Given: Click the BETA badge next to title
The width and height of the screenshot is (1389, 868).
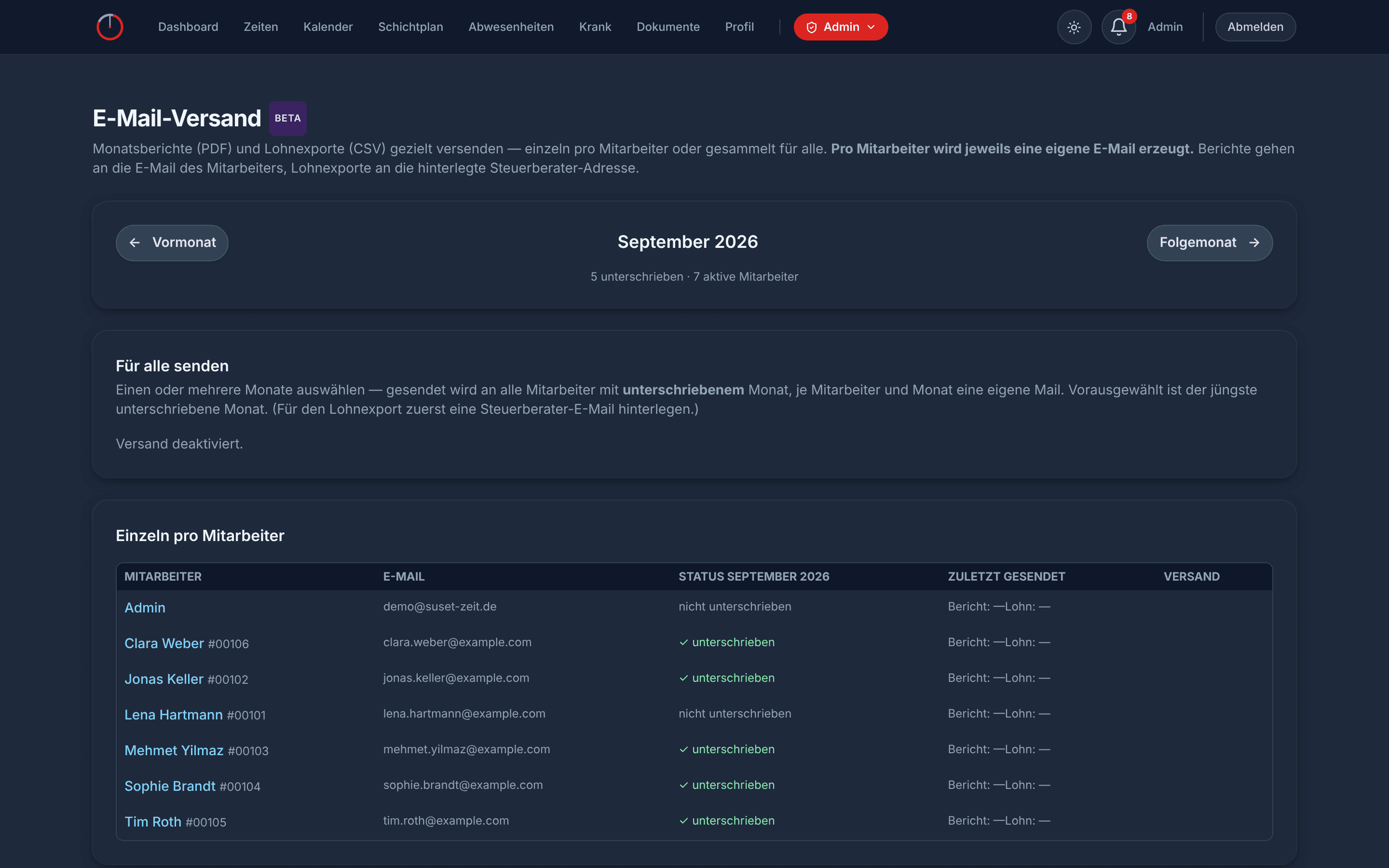Looking at the screenshot, I should click(x=287, y=118).
